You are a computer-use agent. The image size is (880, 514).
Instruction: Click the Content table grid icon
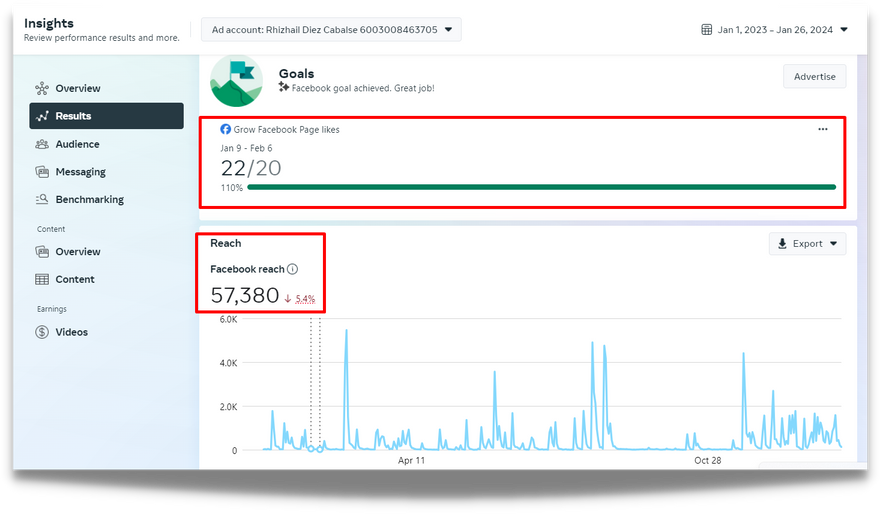point(42,279)
